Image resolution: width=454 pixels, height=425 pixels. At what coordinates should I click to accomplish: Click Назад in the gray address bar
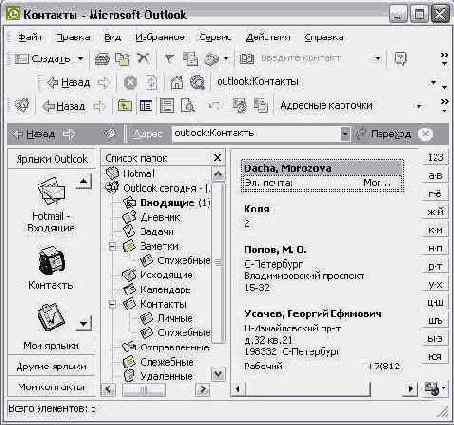[x=33, y=134]
